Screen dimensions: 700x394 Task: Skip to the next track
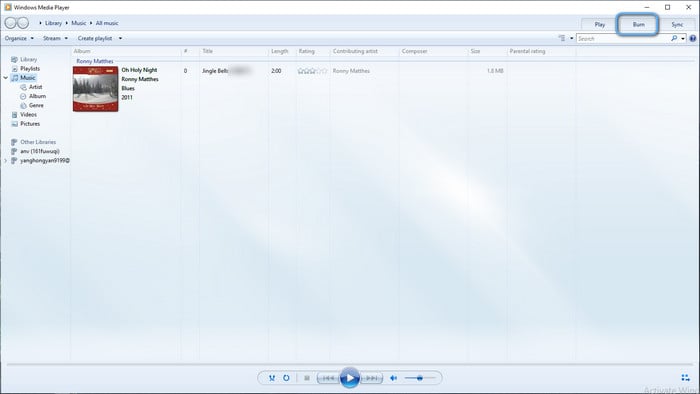[x=371, y=378]
